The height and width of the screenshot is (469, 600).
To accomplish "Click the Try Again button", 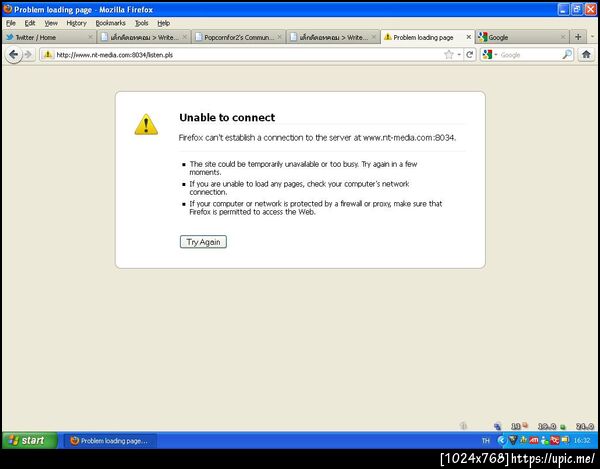I will [203, 242].
